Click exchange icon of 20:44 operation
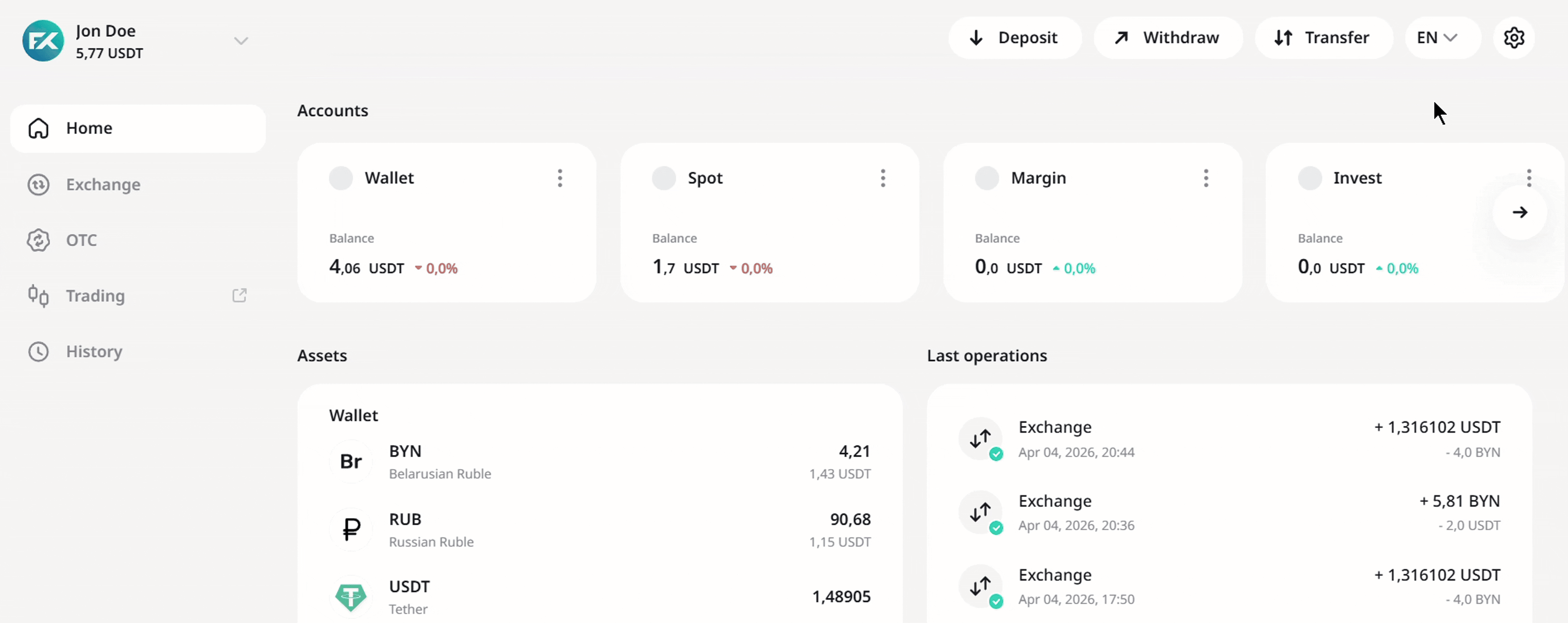Screen dimensions: 1568x623 pyautogui.click(x=981, y=438)
